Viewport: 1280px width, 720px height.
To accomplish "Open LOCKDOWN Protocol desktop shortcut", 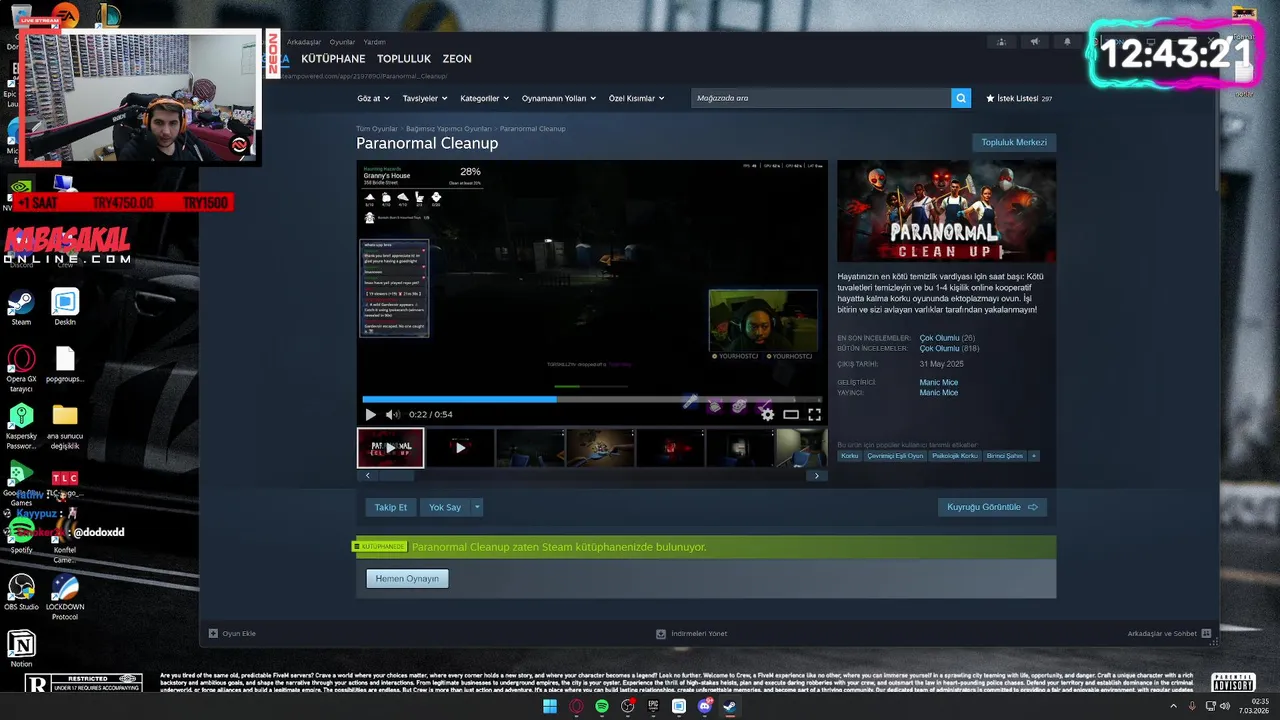I will (x=65, y=598).
